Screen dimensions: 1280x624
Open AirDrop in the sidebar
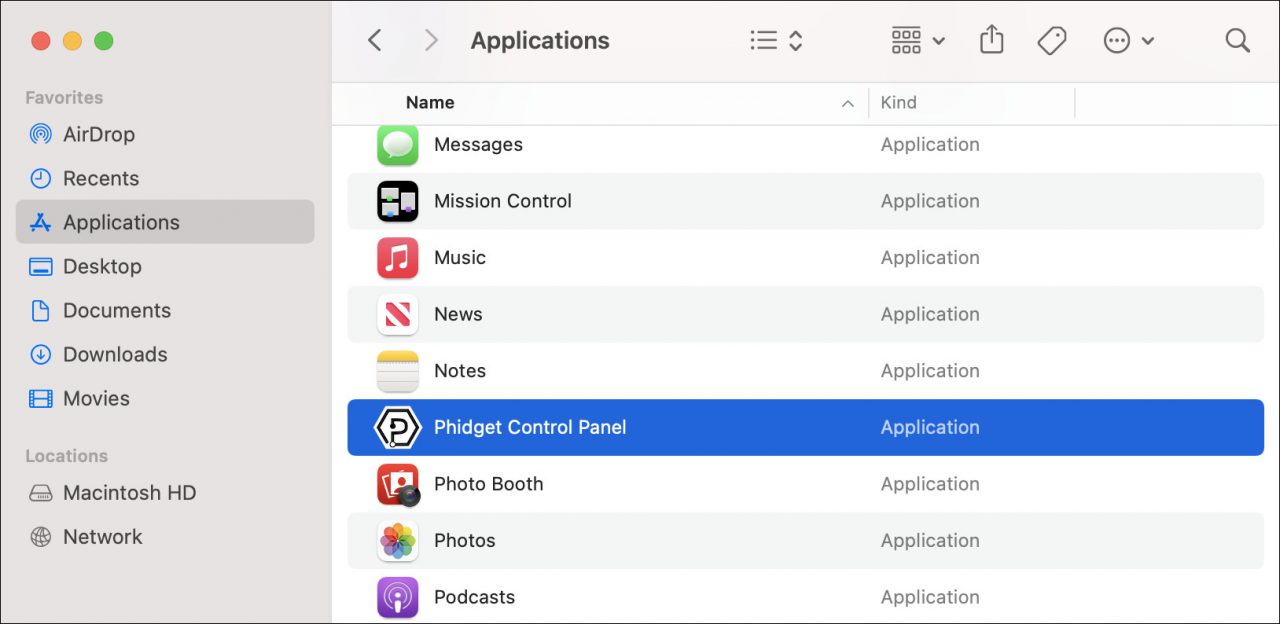(x=98, y=134)
